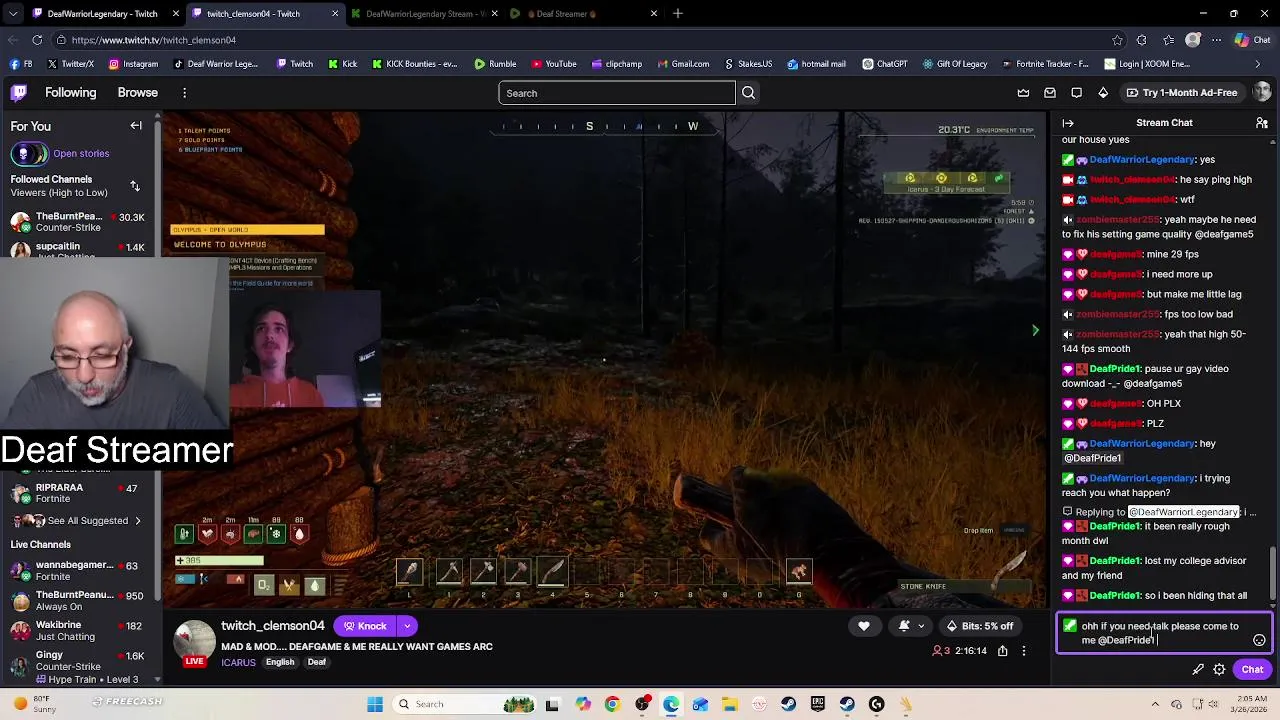Image resolution: width=1280 pixels, height=720 pixels.
Task: Click the English tag
Action: click(280, 662)
